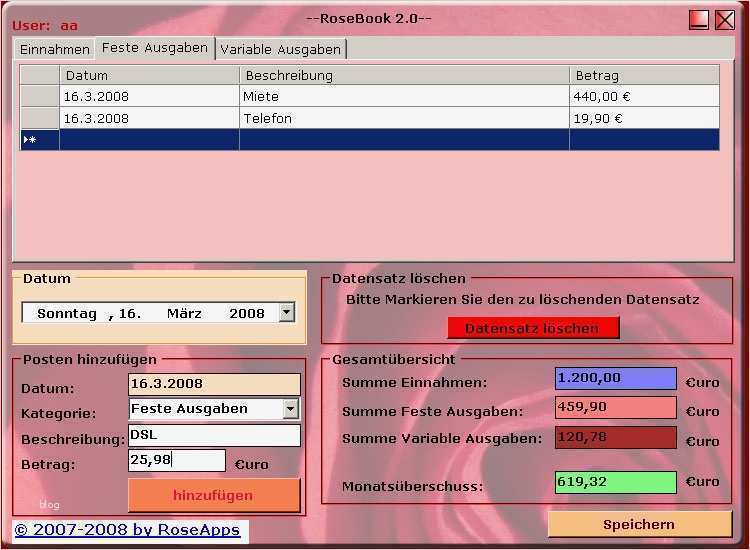The image size is (750, 550).
Task: Select year 2008 in the date picker
Action: 247,314
